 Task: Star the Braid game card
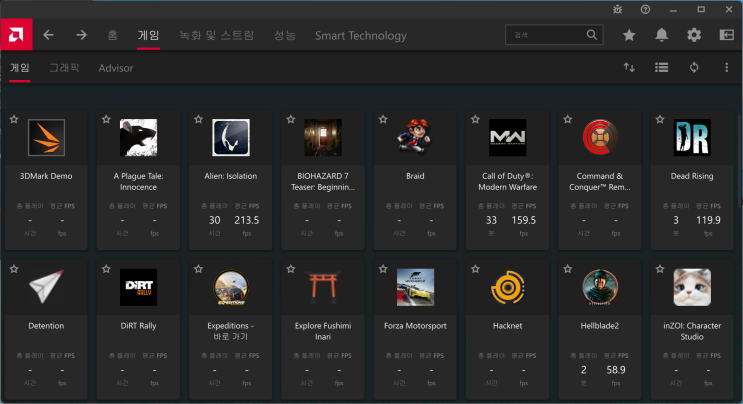click(x=383, y=119)
